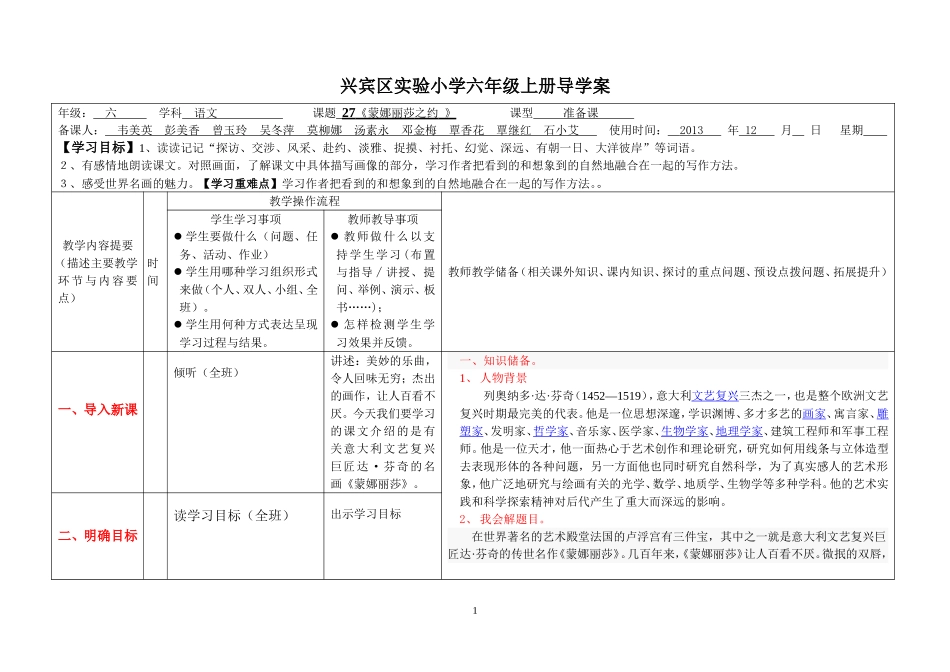Click the 课型 准备课 field
950x672 pixels.
(571, 113)
